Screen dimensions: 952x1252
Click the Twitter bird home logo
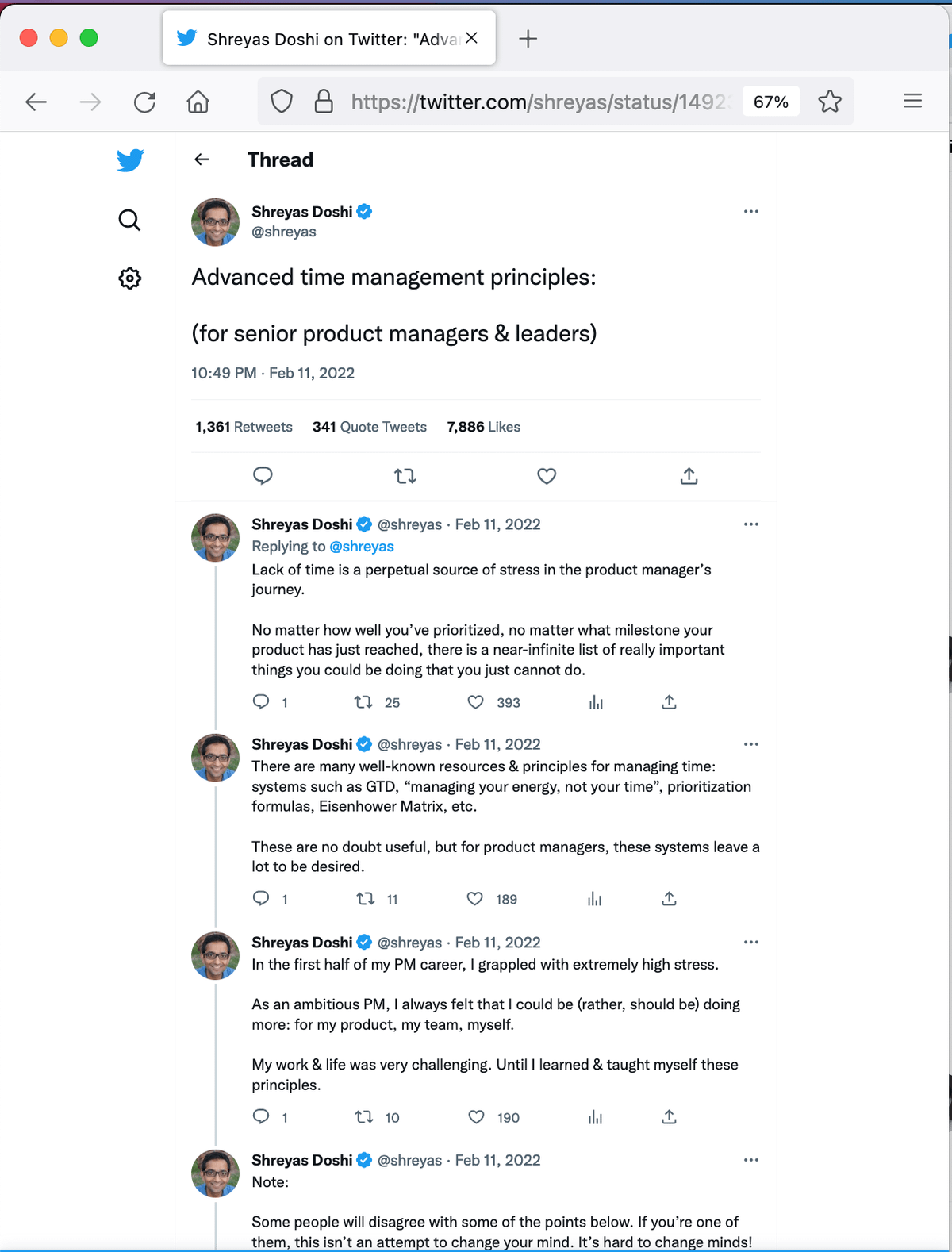pyautogui.click(x=130, y=160)
